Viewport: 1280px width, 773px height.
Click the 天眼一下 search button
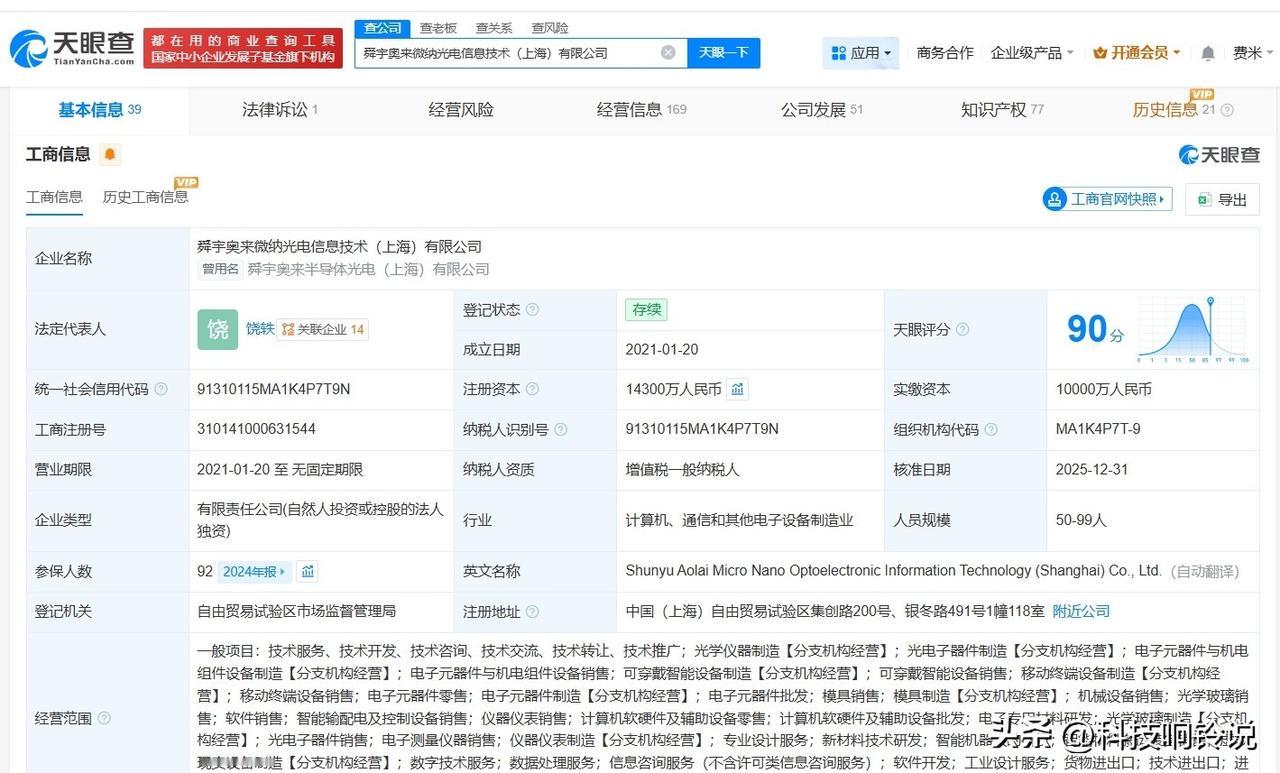click(723, 53)
